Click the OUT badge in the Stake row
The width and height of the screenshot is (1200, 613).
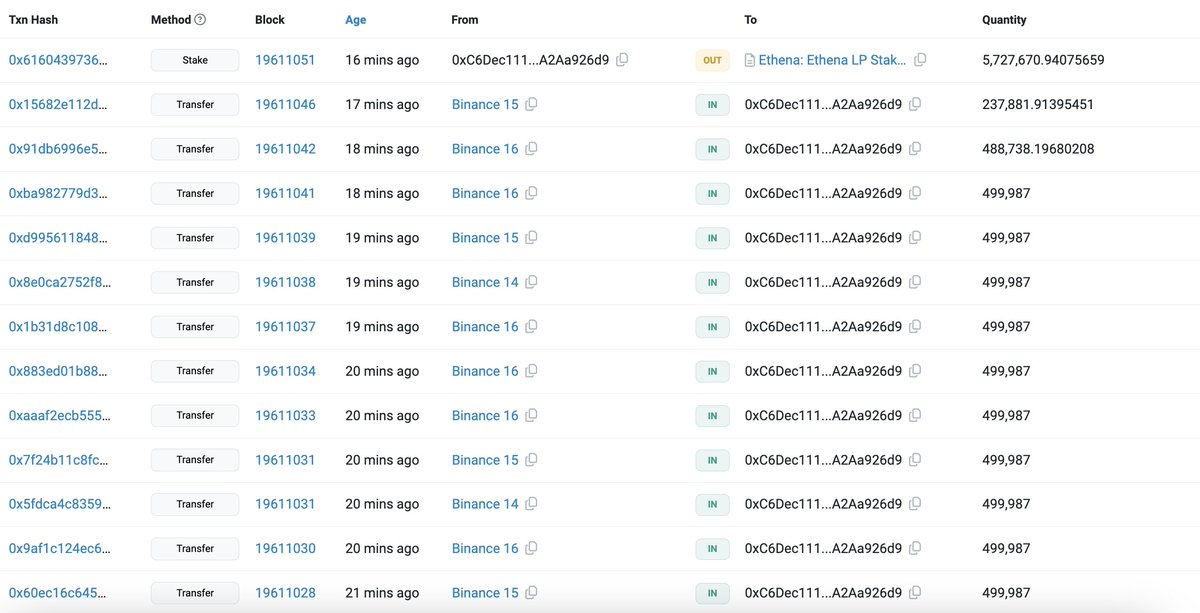coord(712,60)
